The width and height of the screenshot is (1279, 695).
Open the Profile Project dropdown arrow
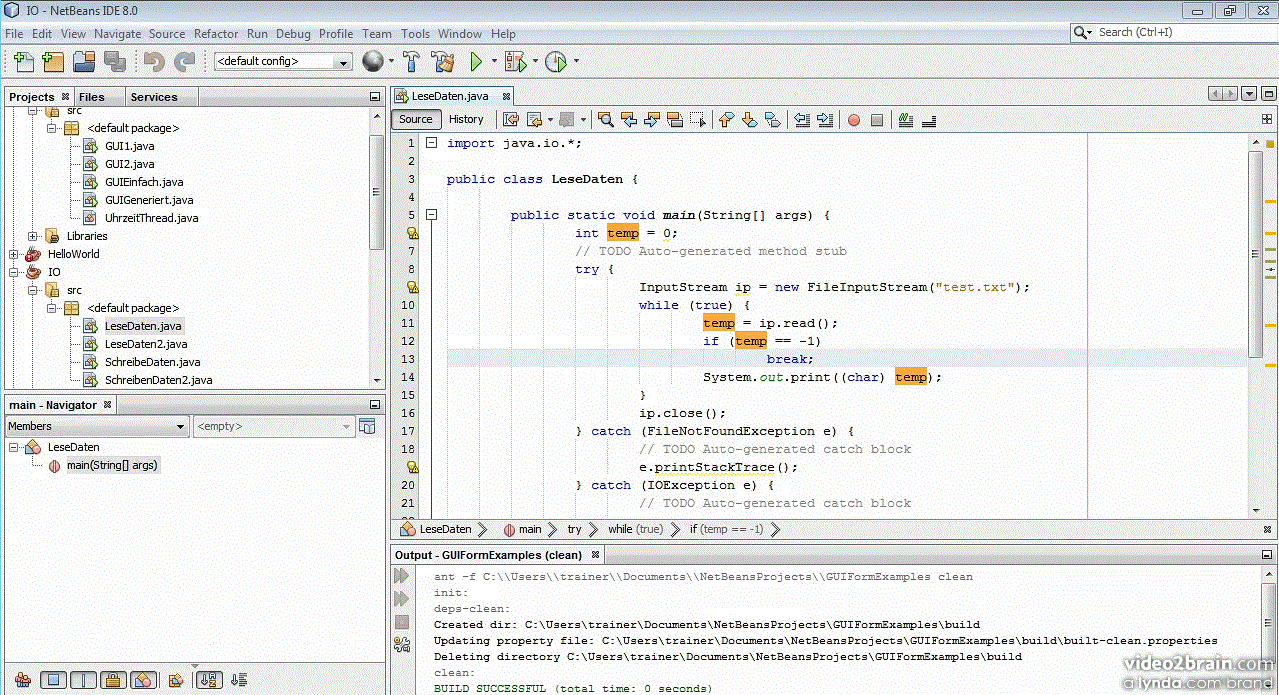575,62
